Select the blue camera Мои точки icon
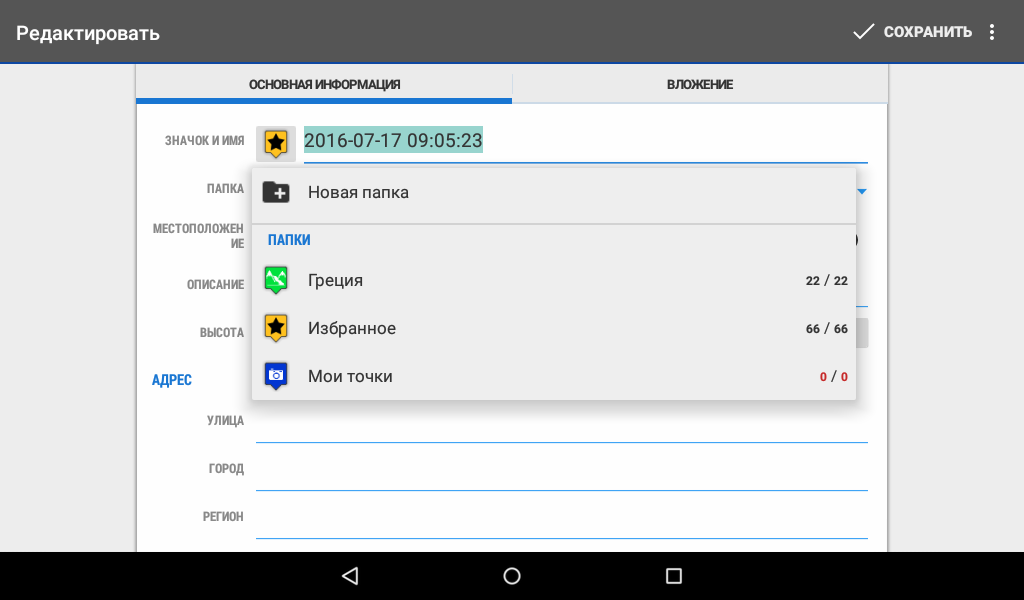Screen dimensions: 1024x600 click(276, 376)
